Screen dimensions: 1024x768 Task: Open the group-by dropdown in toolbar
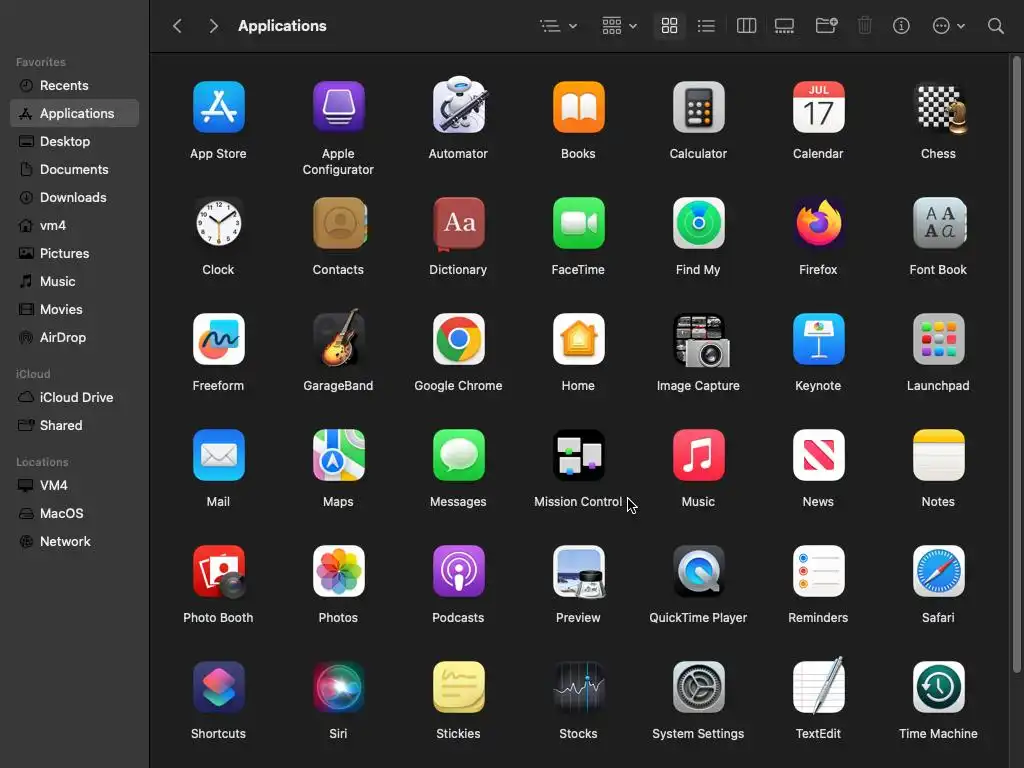tap(619, 26)
